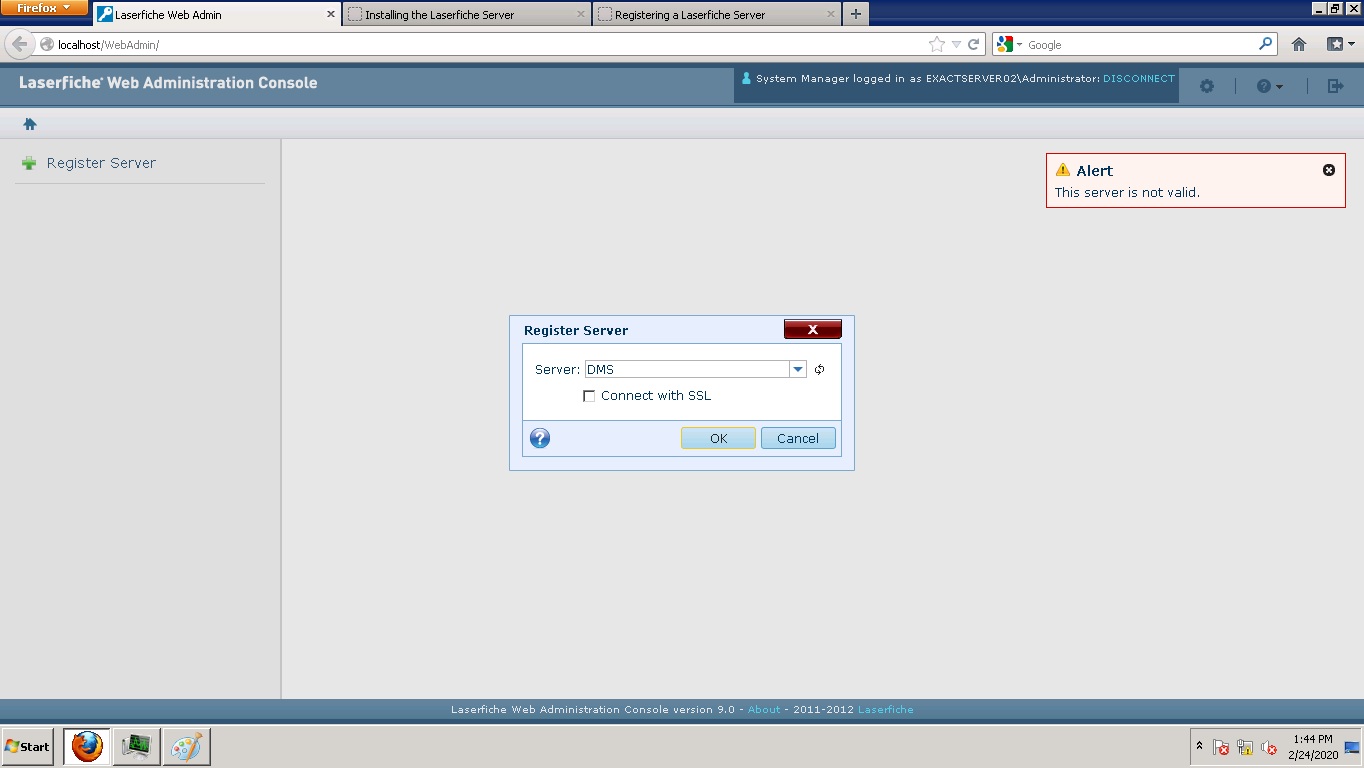Dismiss the Alert notification
Screen dimensions: 1364x768
click(x=1329, y=170)
